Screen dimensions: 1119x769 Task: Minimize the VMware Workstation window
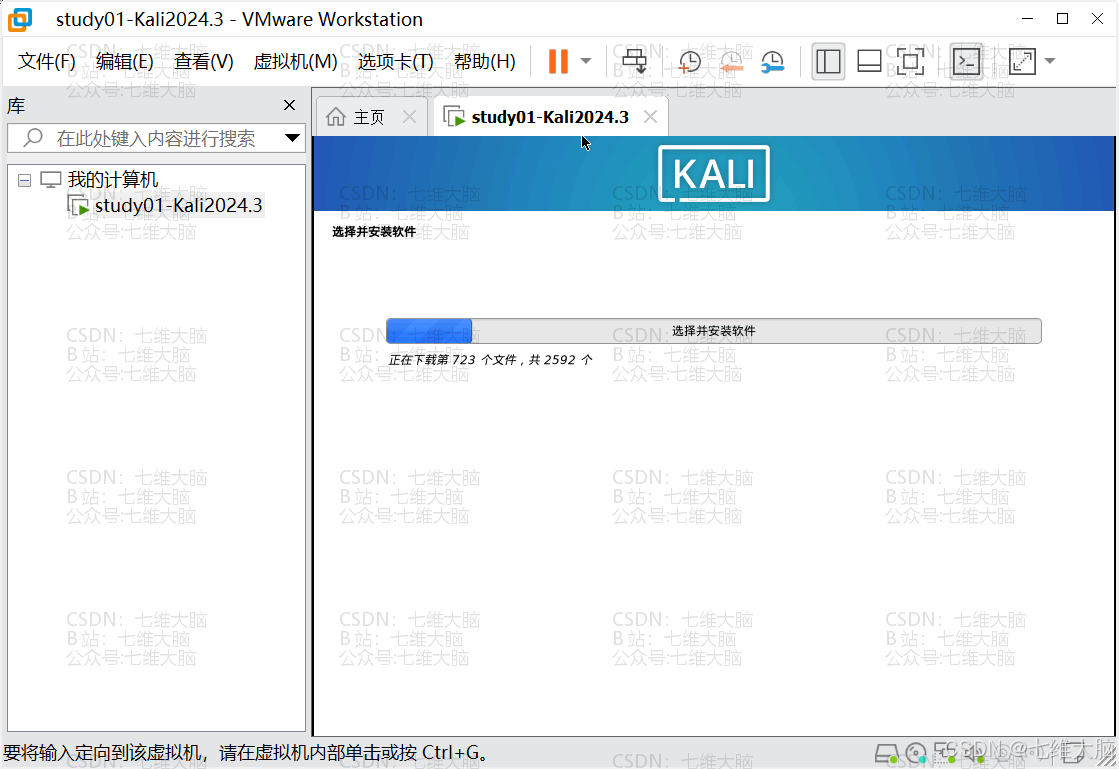[x=1028, y=19]
